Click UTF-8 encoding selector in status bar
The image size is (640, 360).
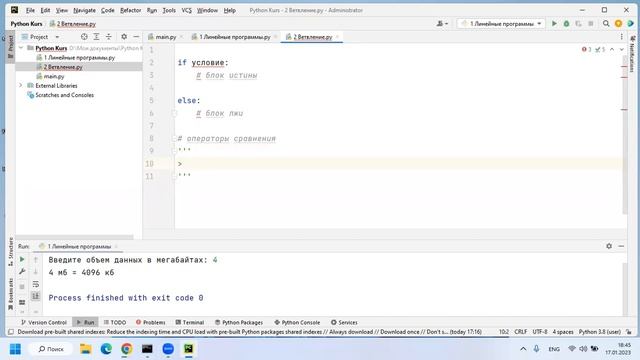coord(540,332)
